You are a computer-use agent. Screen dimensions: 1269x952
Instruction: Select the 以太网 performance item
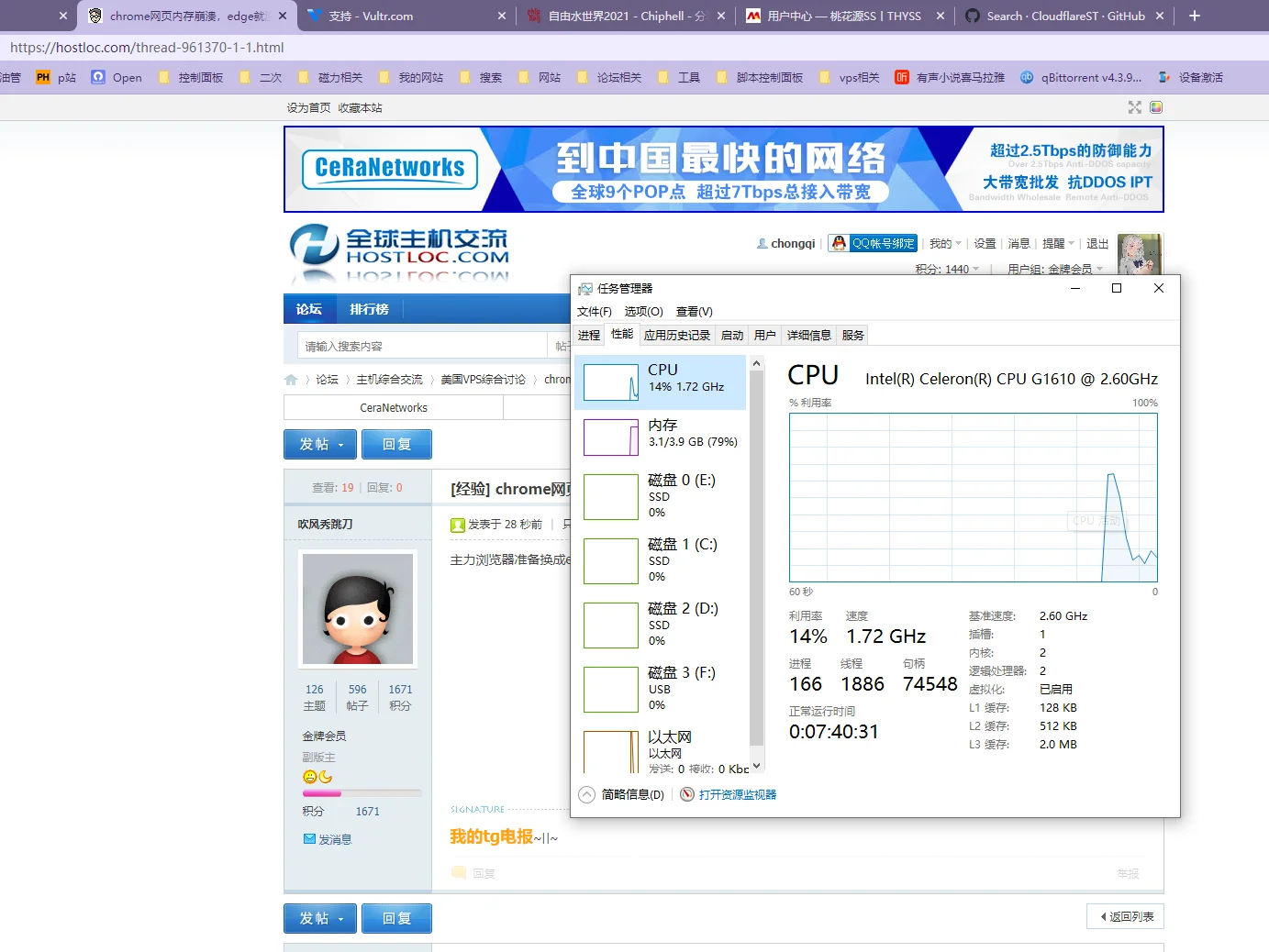coord(661,750)
